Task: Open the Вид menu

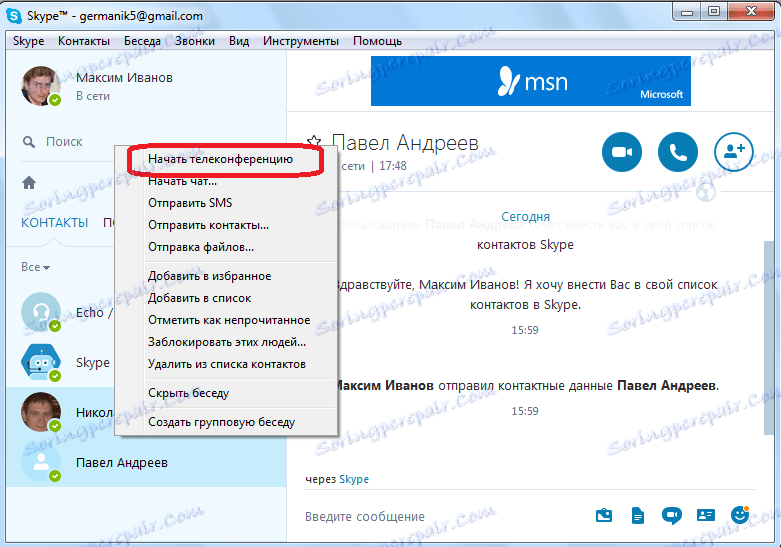Action: [x=239, y=41]
